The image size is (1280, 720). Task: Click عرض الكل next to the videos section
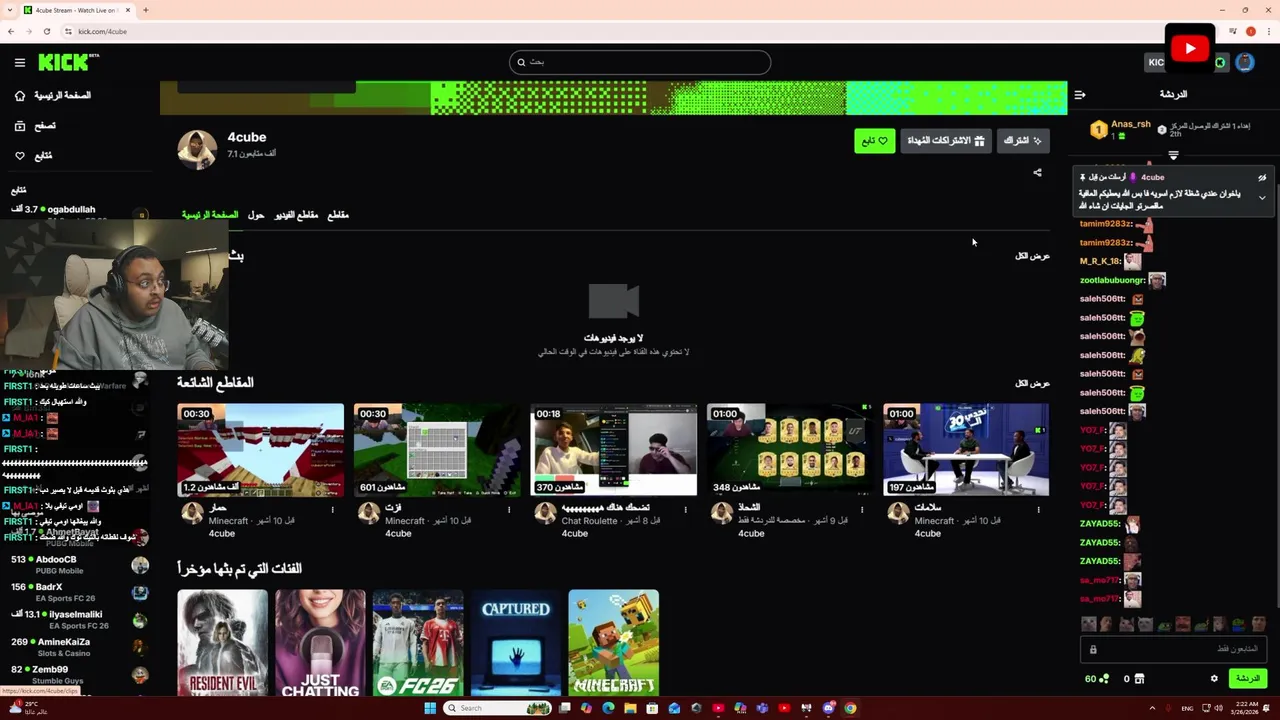[1032, 256]
